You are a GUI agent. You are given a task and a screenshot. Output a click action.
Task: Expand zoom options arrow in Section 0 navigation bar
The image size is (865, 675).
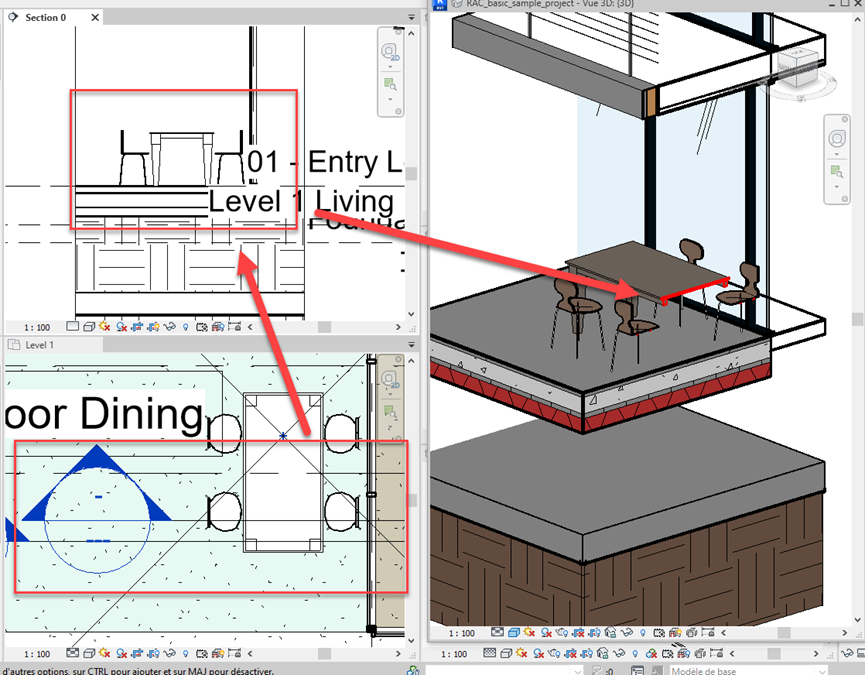click(x=390, y=98)
